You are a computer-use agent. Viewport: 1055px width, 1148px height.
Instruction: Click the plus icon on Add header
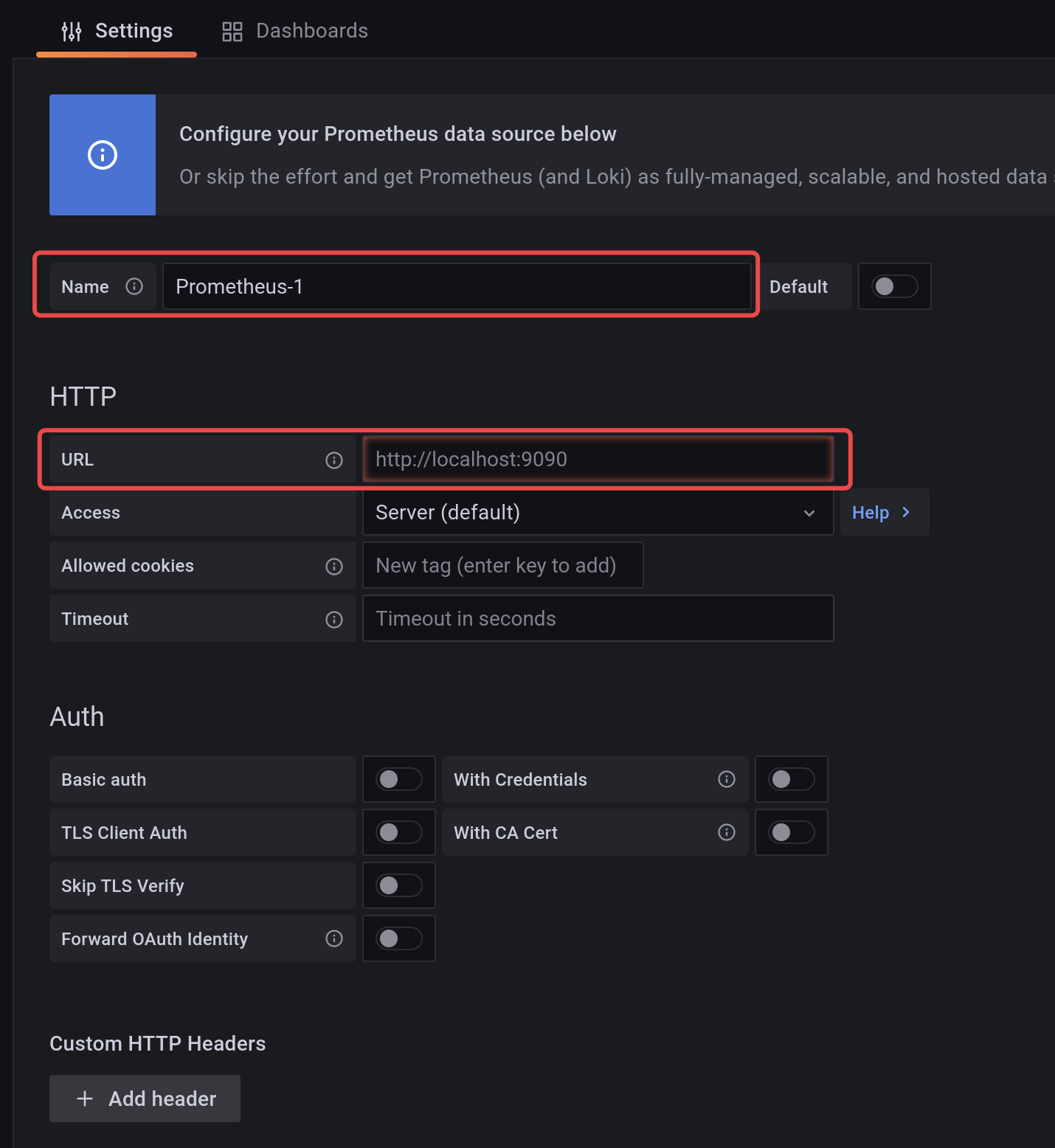(85, 1099)
